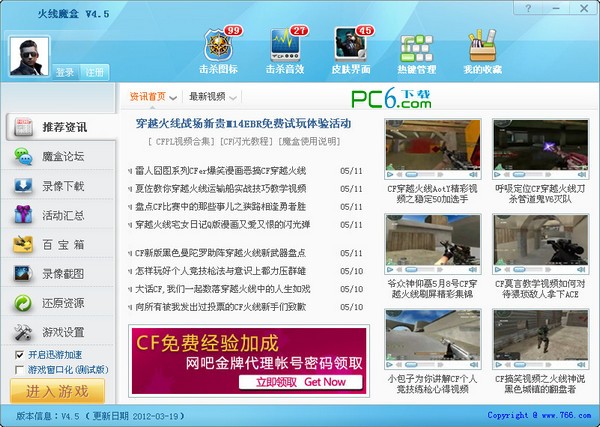Open 游戏设置 game settings item

[58, 332]
